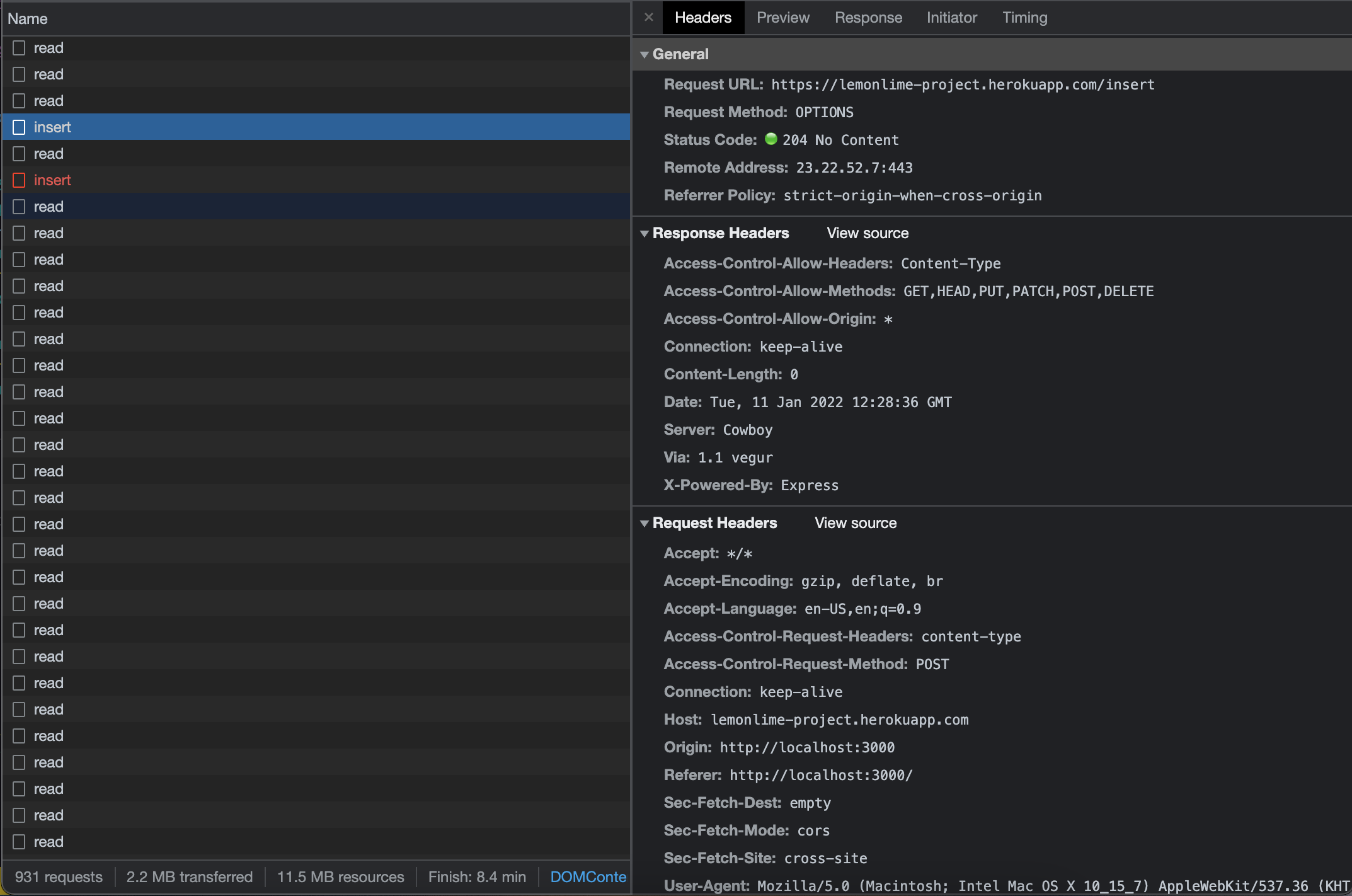Click the 931 requests status entry
This screenshot has width=1352, height=896.
[59, 877]
